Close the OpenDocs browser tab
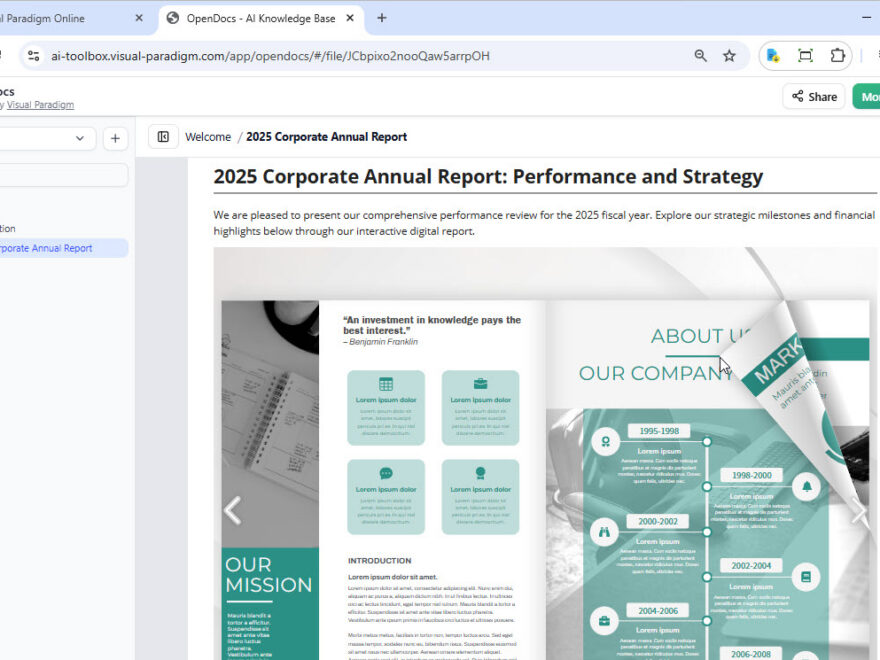 (x=351, y=18)
